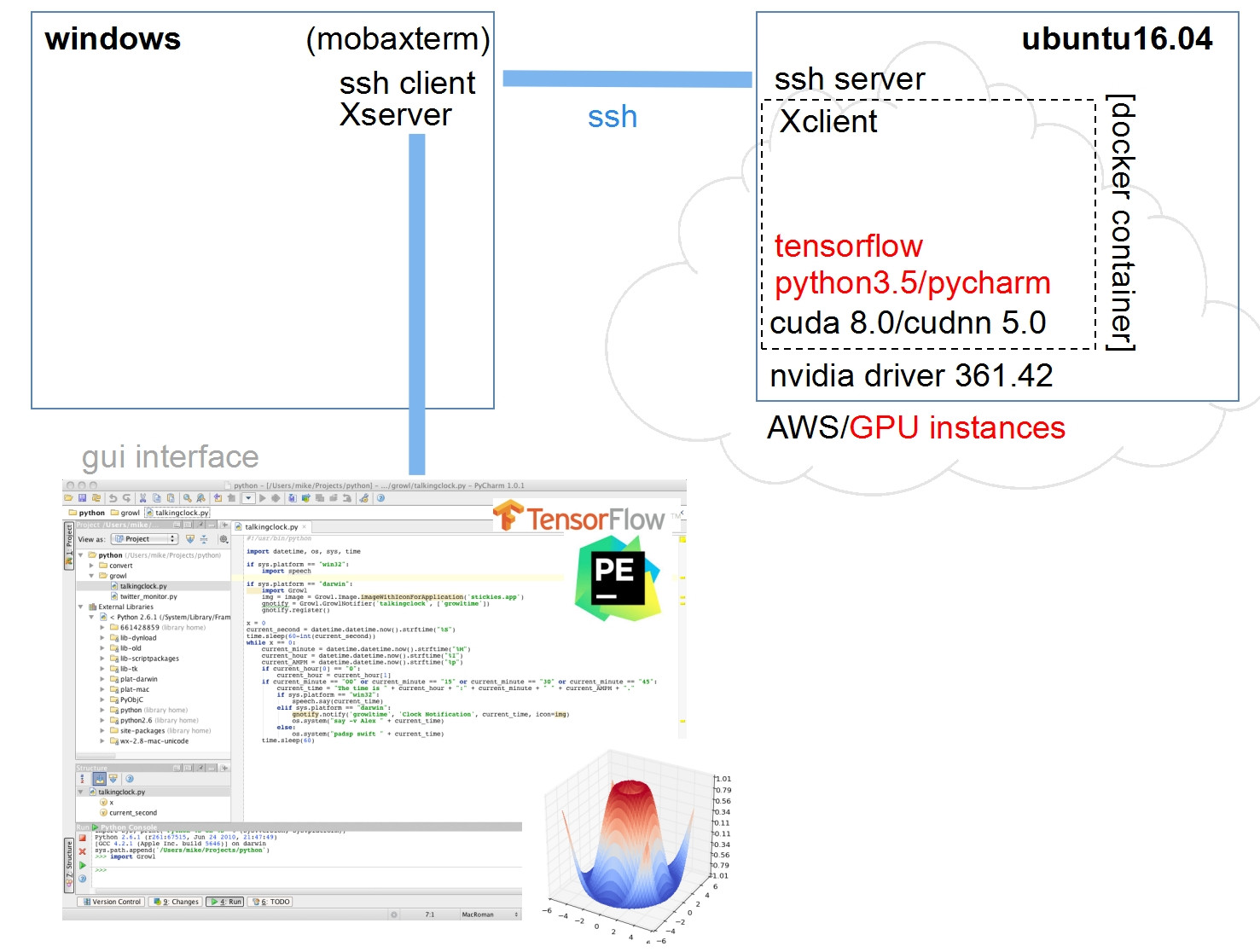Click python in the breadcrumb navigation bar
The height and width of the screenshot is (952, 1260).
pyautogui.click(x=87, y=513)
